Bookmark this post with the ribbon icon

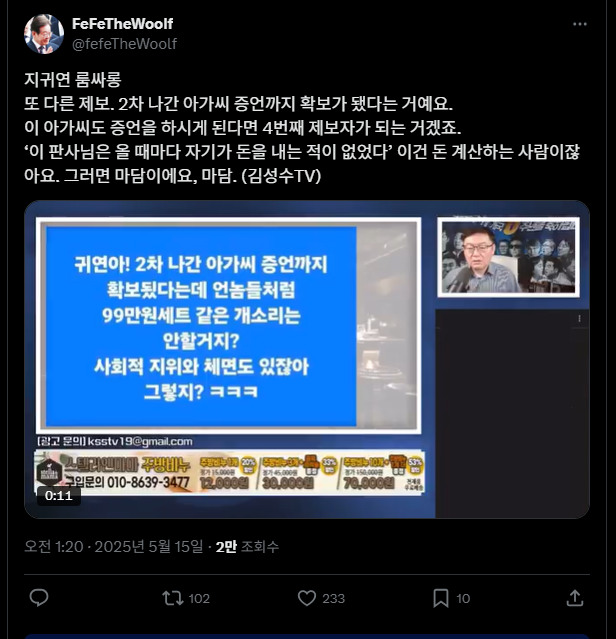pos(441,598)
